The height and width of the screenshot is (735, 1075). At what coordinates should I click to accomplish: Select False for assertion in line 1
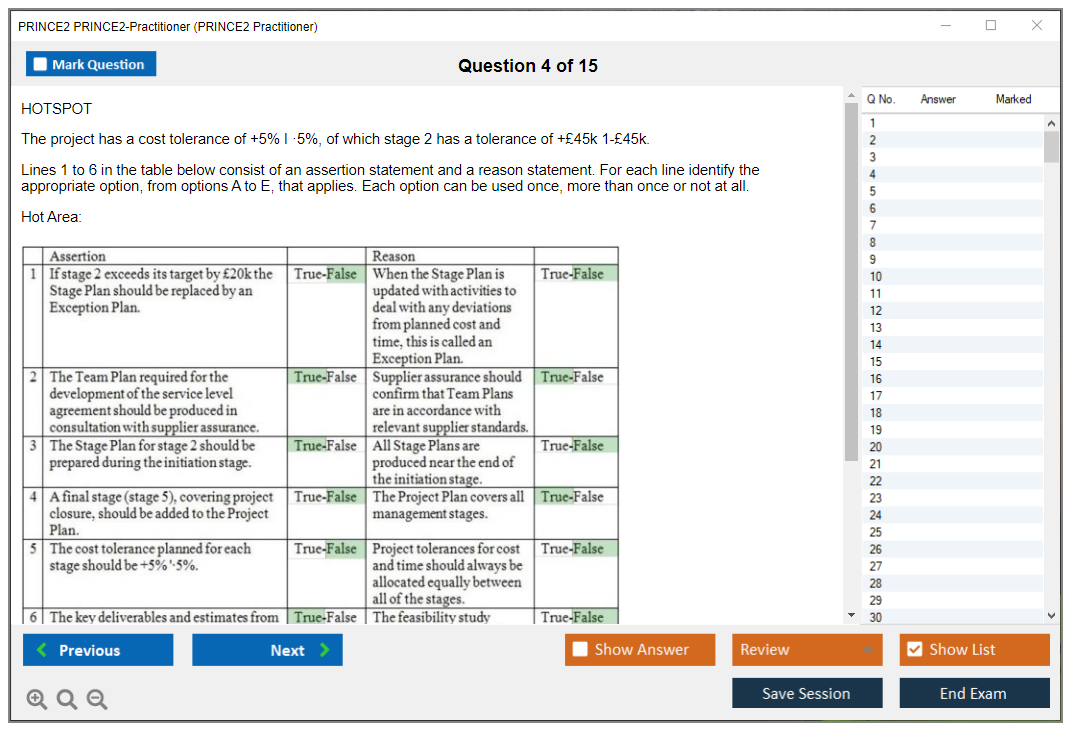[x=342, y=274]
